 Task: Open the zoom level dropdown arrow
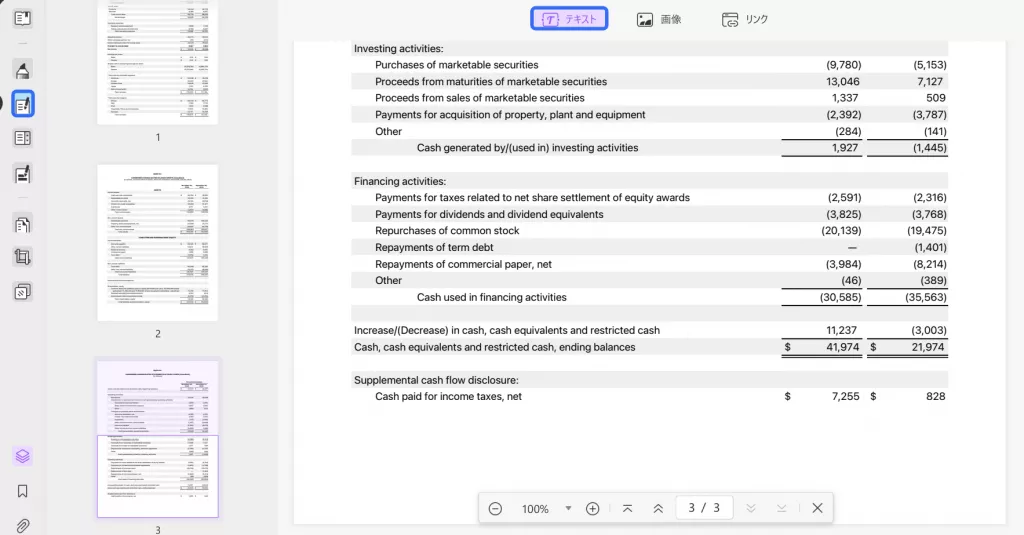click(x=568, y=508)
